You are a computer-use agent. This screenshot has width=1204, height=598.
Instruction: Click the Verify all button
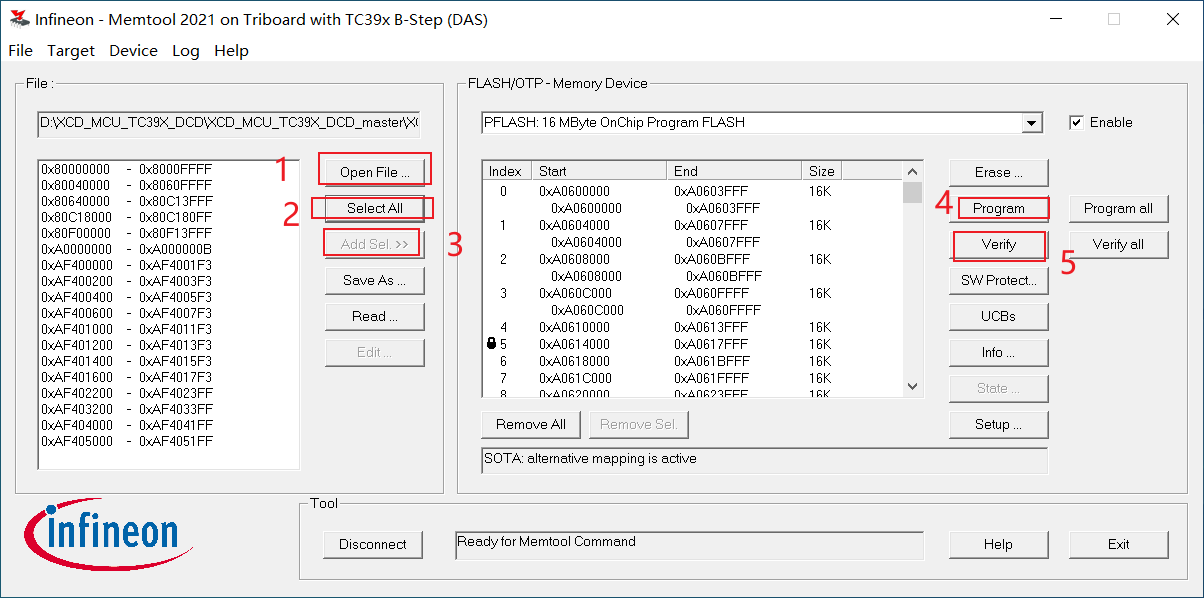tap(1118, 244)
